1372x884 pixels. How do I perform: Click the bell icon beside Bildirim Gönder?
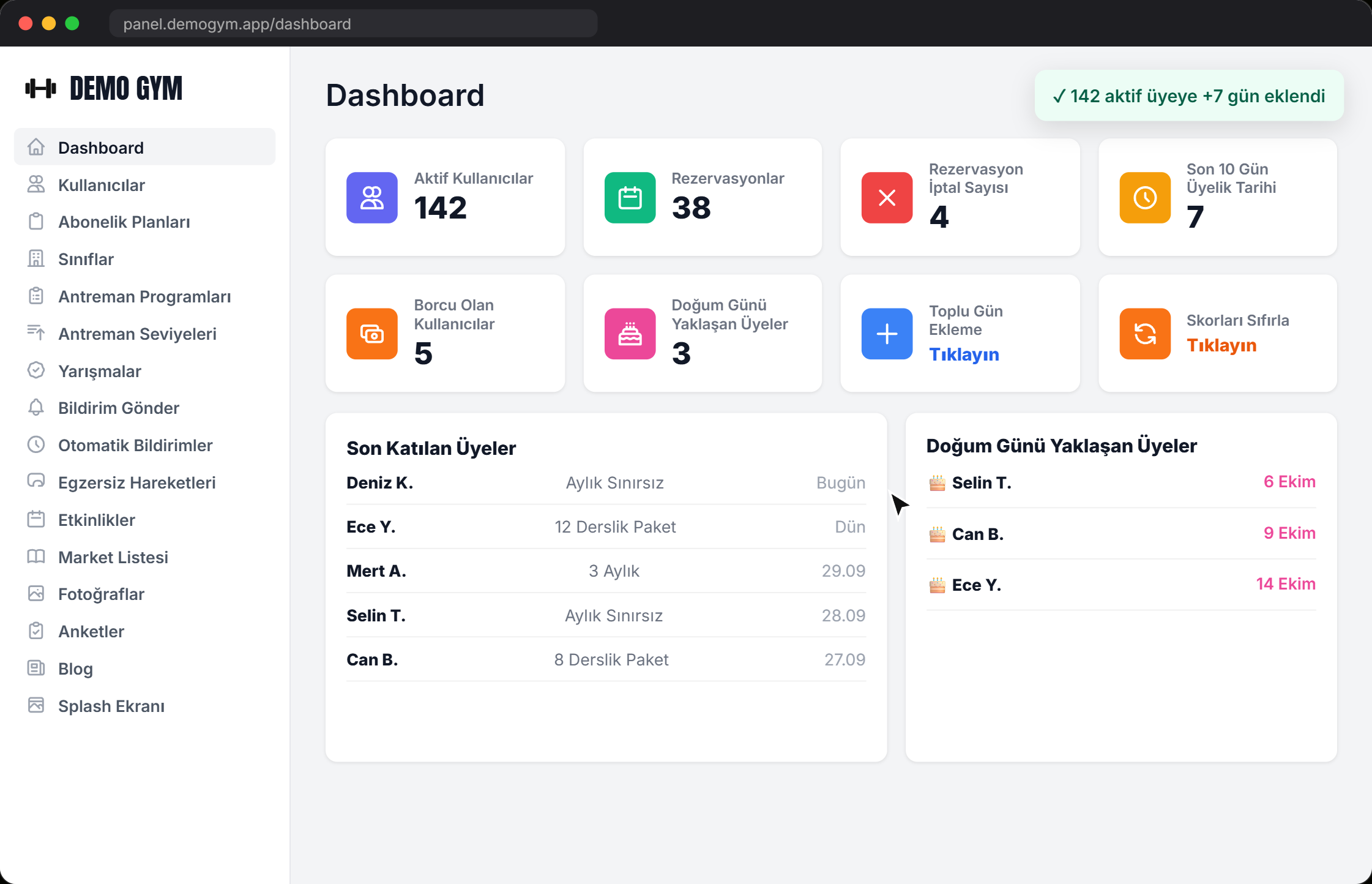coord(36,408)
